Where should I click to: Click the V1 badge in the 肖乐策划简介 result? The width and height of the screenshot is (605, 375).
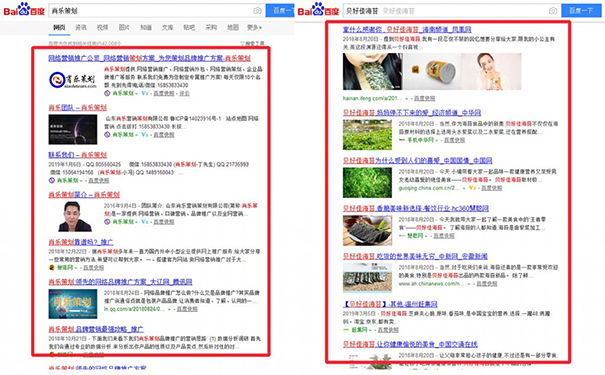tap(144, 222)
